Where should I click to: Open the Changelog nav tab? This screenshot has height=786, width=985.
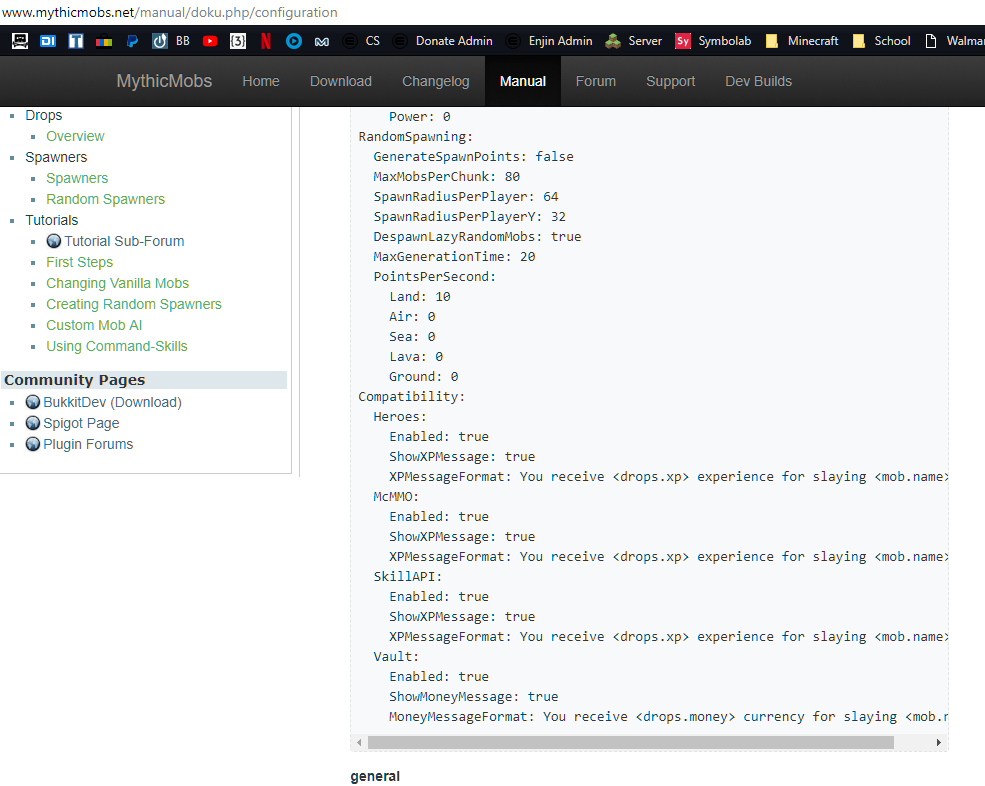pos(435,81)
